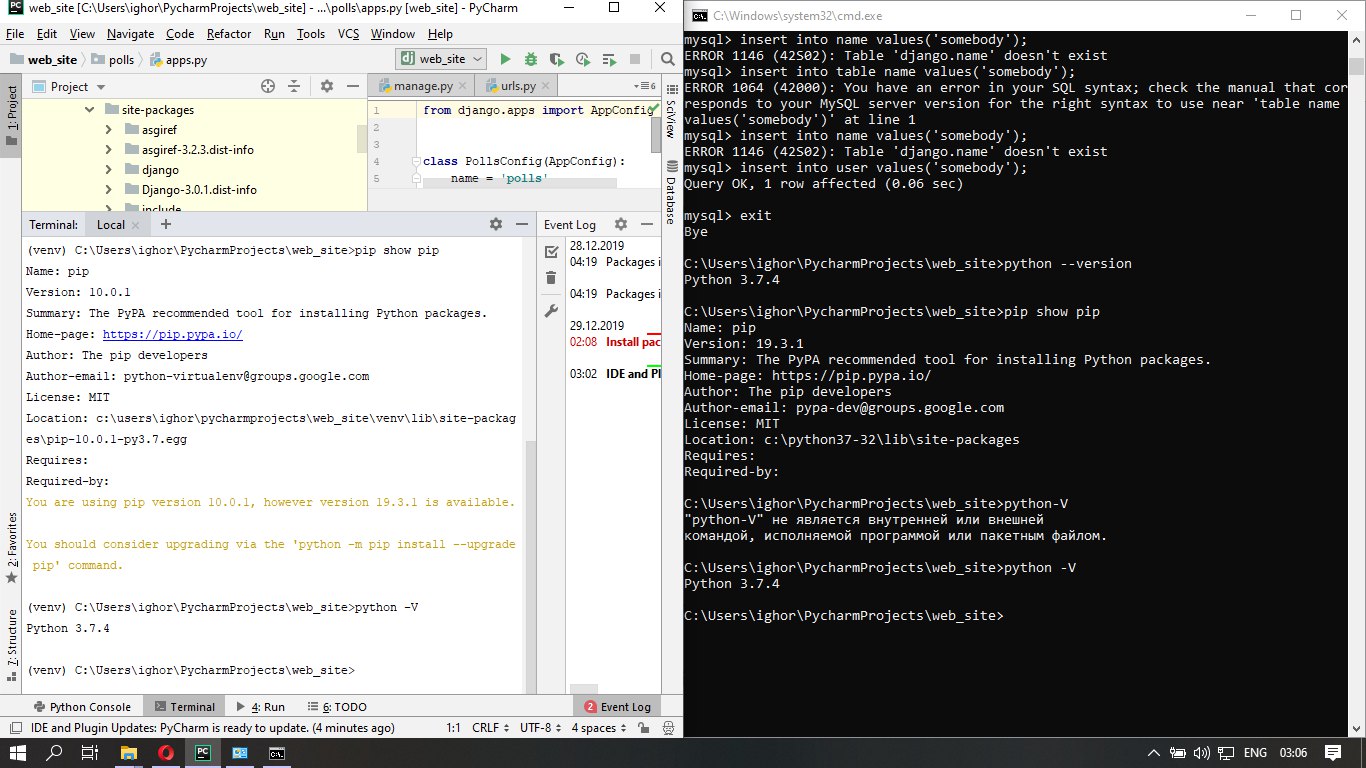The width and height of the screenshot is (1366, 768).
Task: Expand the asgiref-3.2.3.dist-info folder
Action: pos(109,150)
